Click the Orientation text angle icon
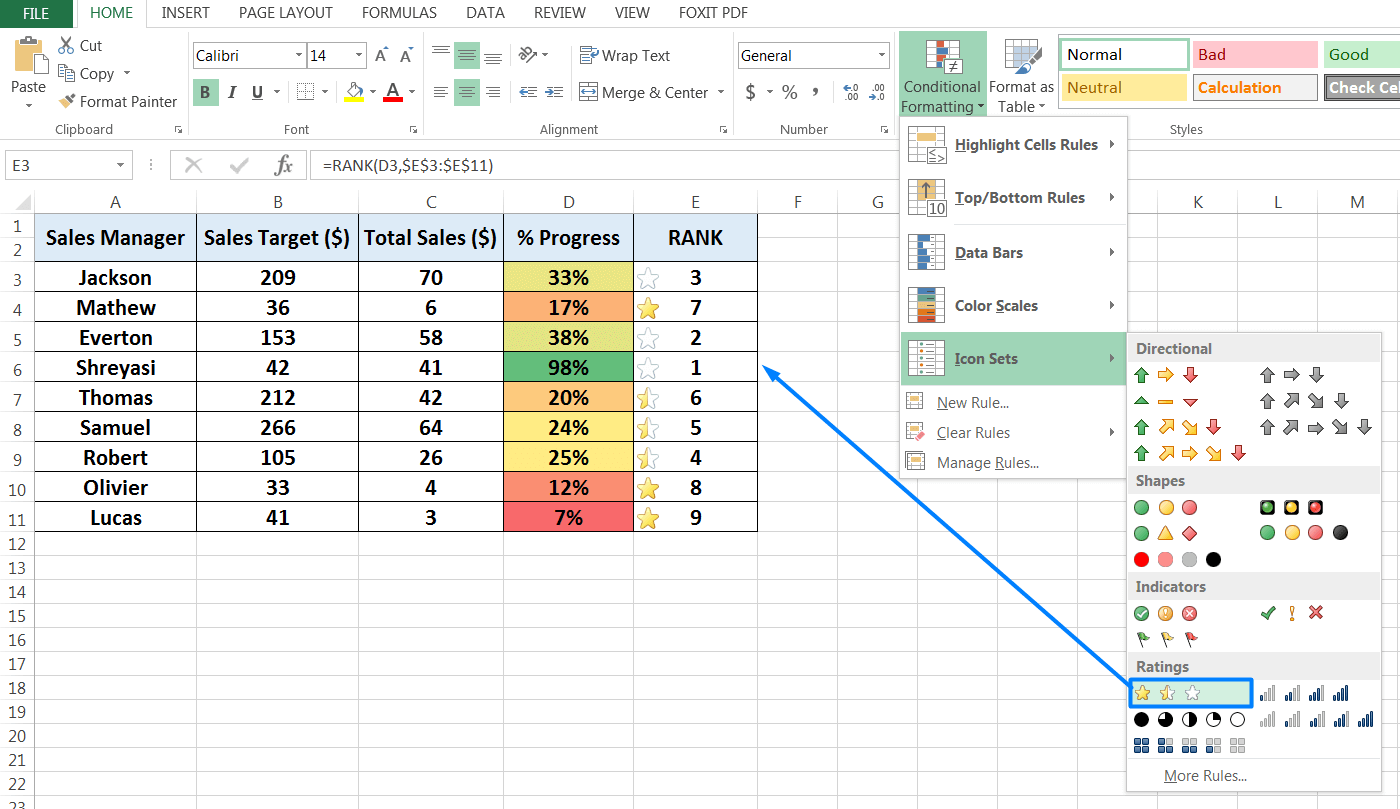This screenshot has height=809, width=1400. click(x=530, y=56)
